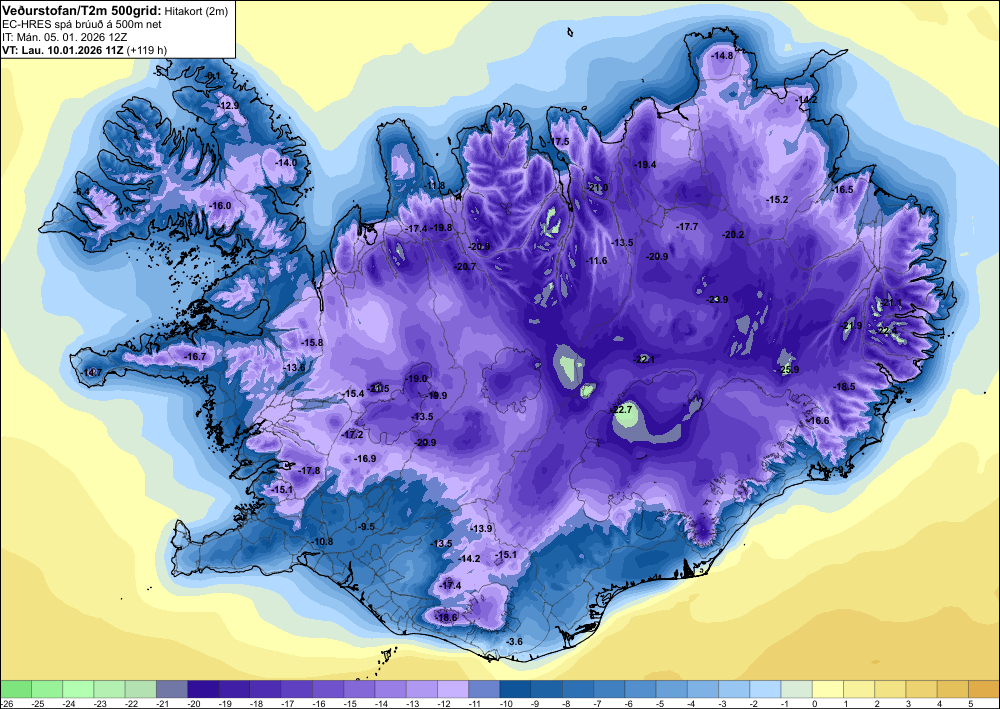
Task: Click the -11.6 temperature label
Action: point(597,261)
